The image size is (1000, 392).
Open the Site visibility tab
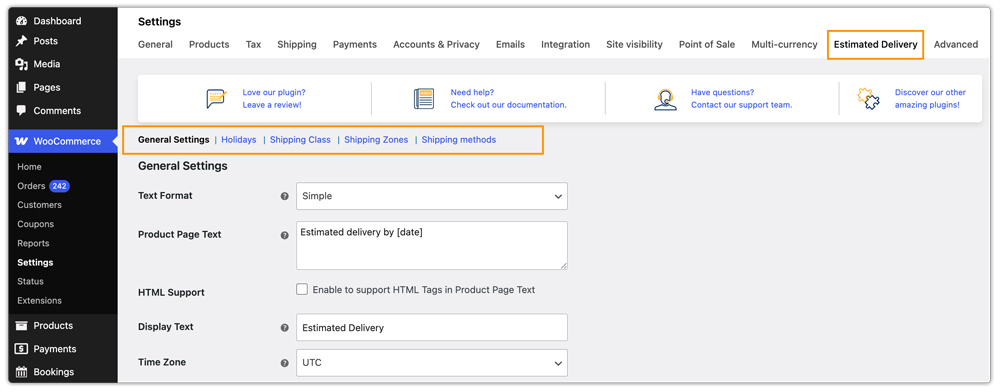click(635, 45)
